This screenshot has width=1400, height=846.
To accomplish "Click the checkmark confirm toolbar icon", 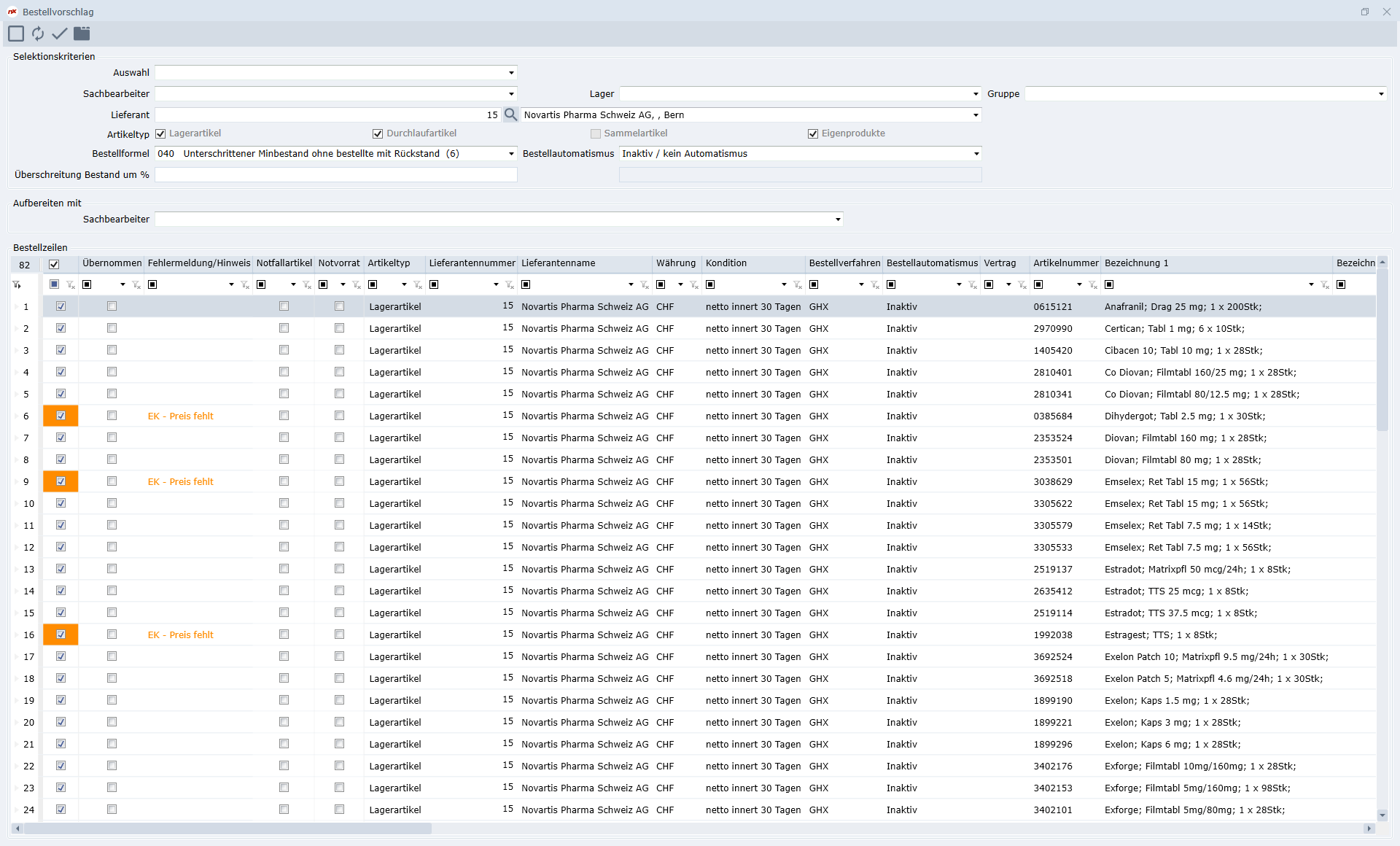I will click(60, 34).
